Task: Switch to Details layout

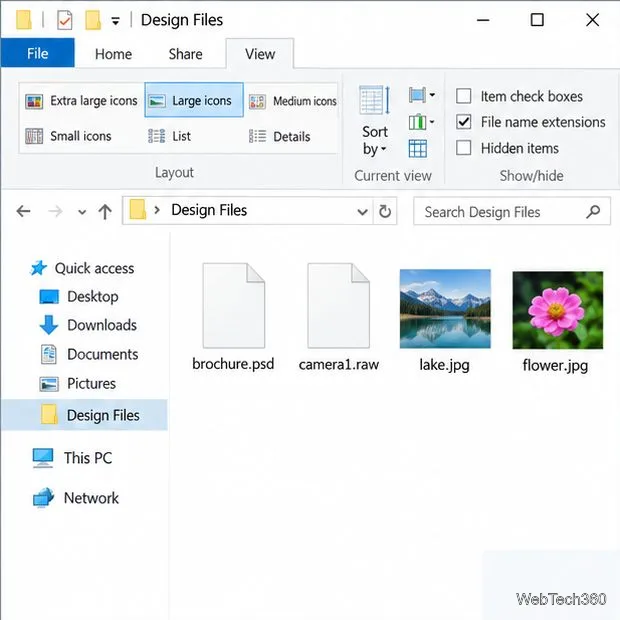Action: click(279, 137)
